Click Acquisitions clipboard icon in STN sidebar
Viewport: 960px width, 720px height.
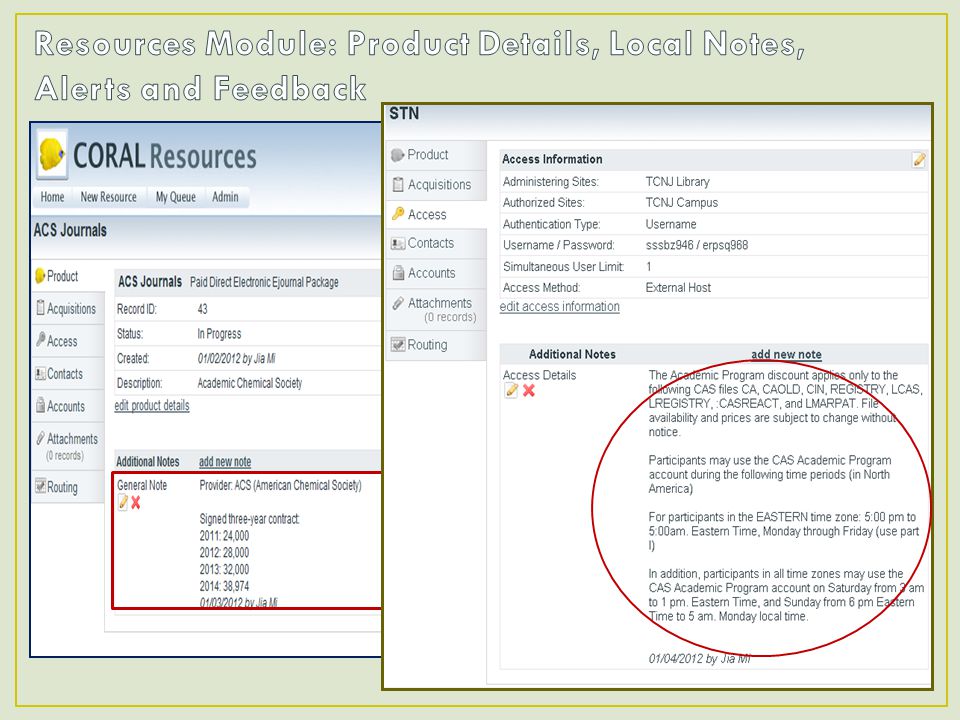(398, 184)
